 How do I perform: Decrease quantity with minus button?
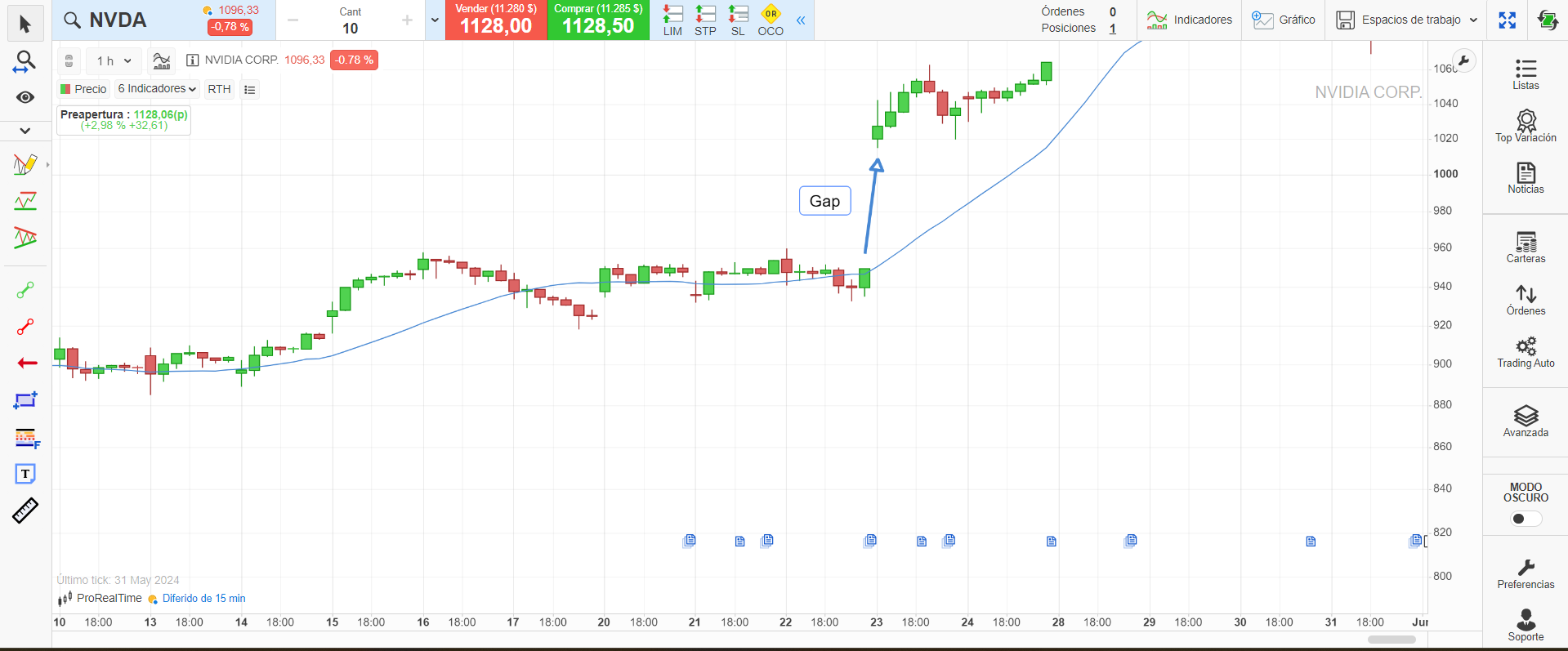[293, 20]
